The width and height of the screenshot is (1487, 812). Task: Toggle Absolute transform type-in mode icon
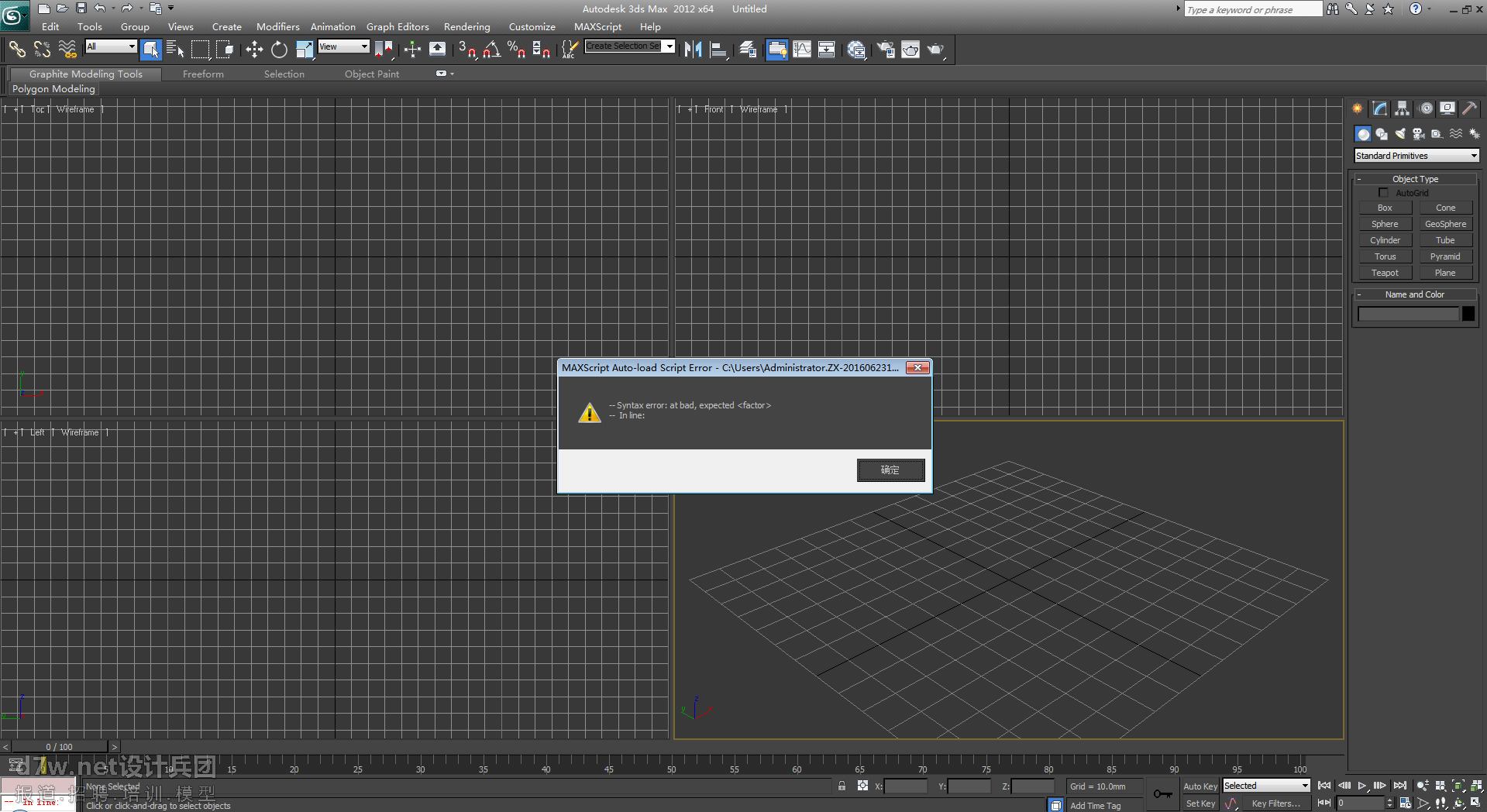click(x=862, y=786)
